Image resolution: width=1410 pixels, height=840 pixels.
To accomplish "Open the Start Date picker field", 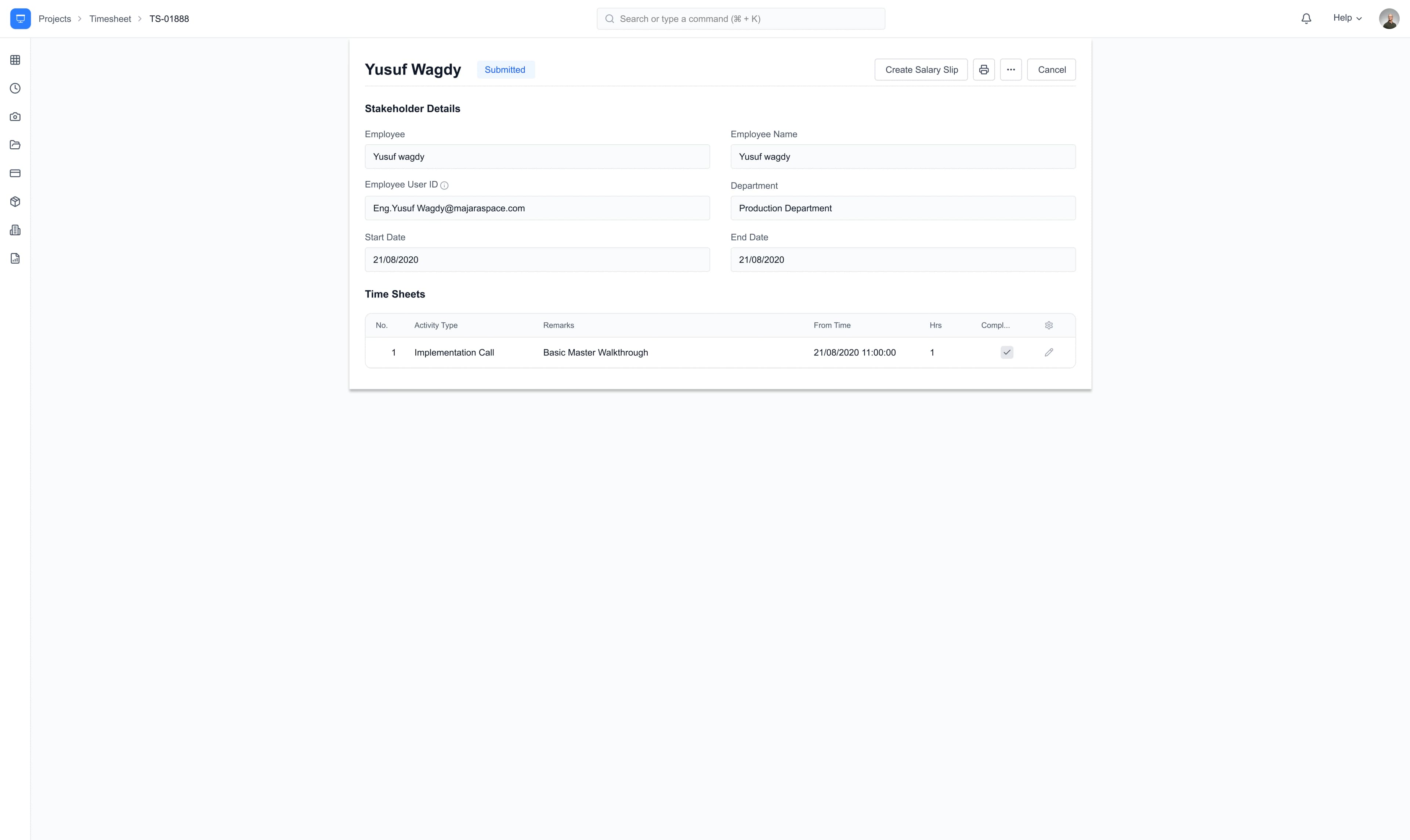I will coord(536,259).
